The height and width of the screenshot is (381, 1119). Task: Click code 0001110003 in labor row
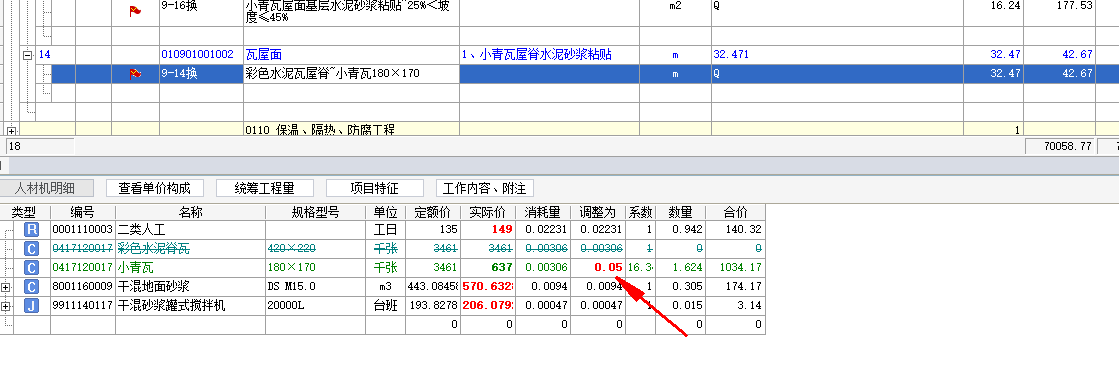pyautogui.click(x=83, y=230)
